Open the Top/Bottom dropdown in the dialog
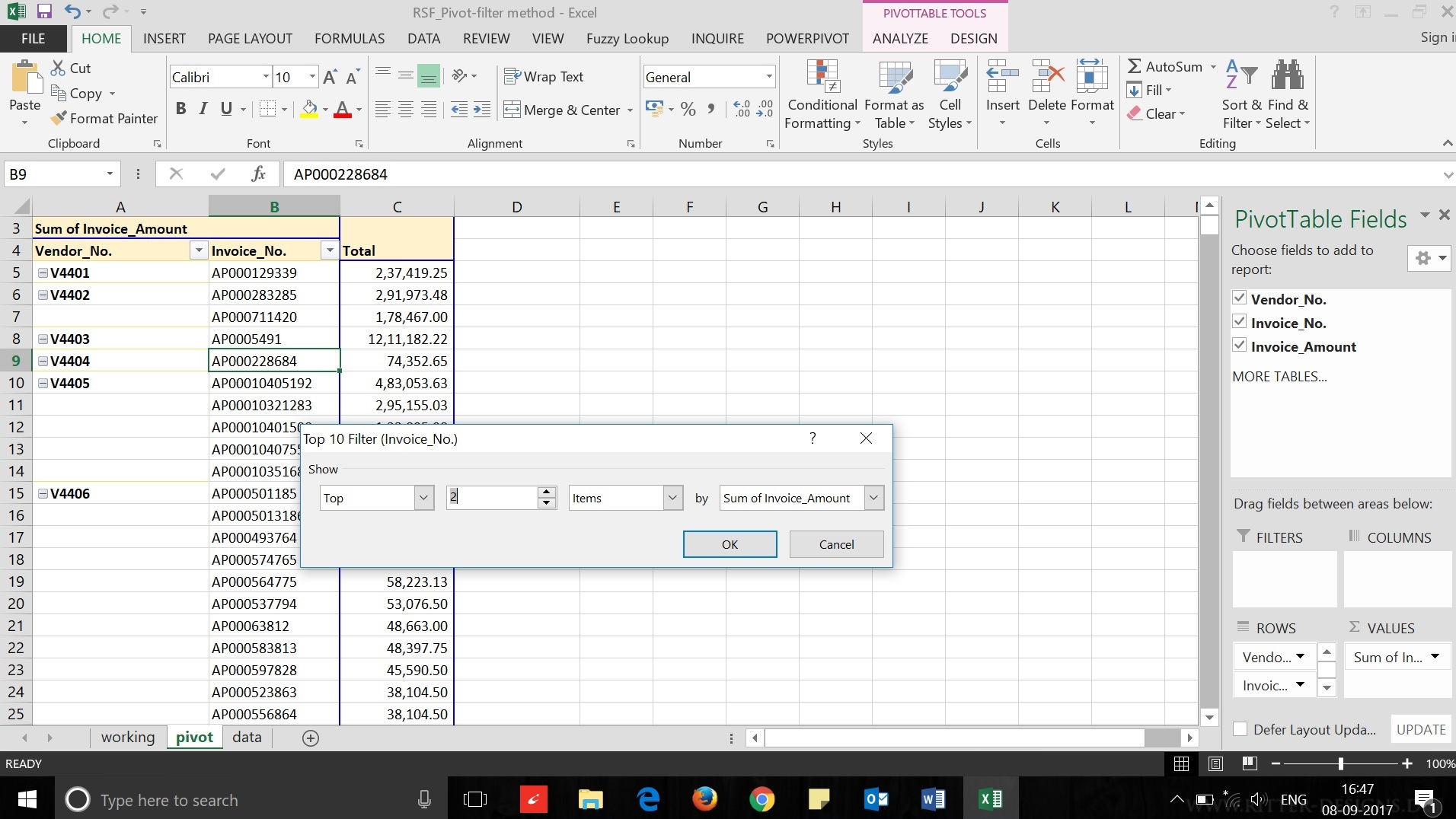Image resolution: width=1456 pixels, height=819 pixels. click(x=424, y=498)
